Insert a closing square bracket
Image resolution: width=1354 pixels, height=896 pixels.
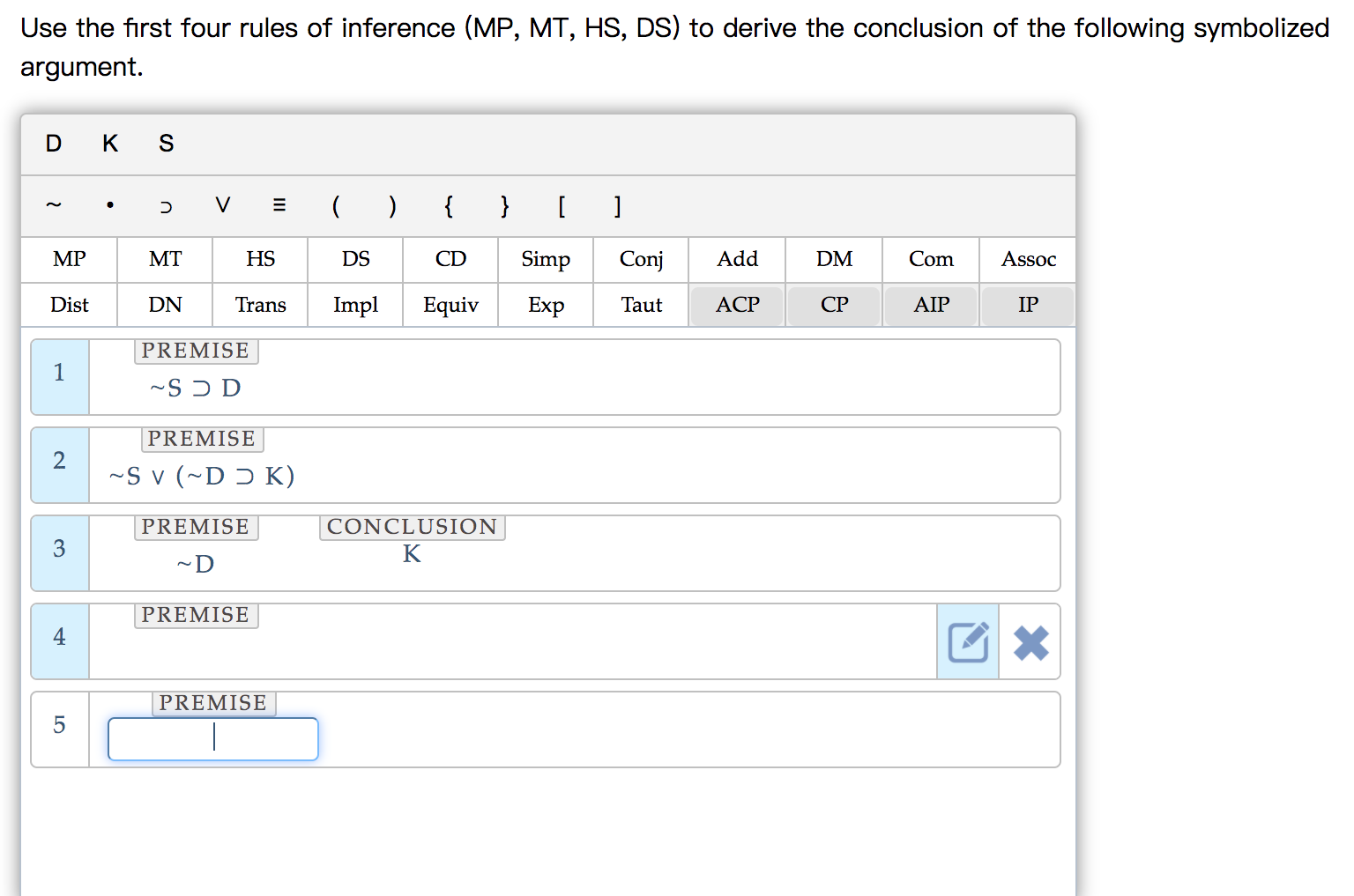pyautogui.click(x=617, y=206)
